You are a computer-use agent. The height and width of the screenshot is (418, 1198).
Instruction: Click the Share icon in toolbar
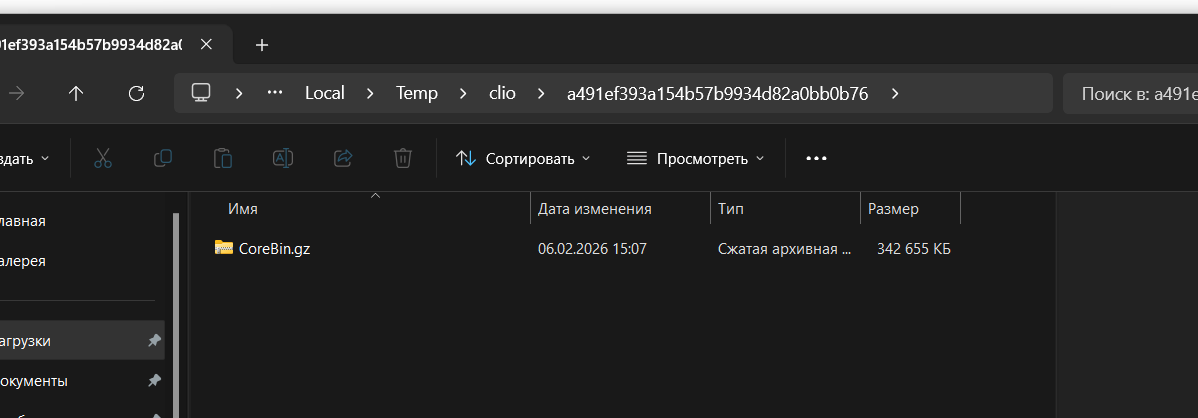click(343, 158)
